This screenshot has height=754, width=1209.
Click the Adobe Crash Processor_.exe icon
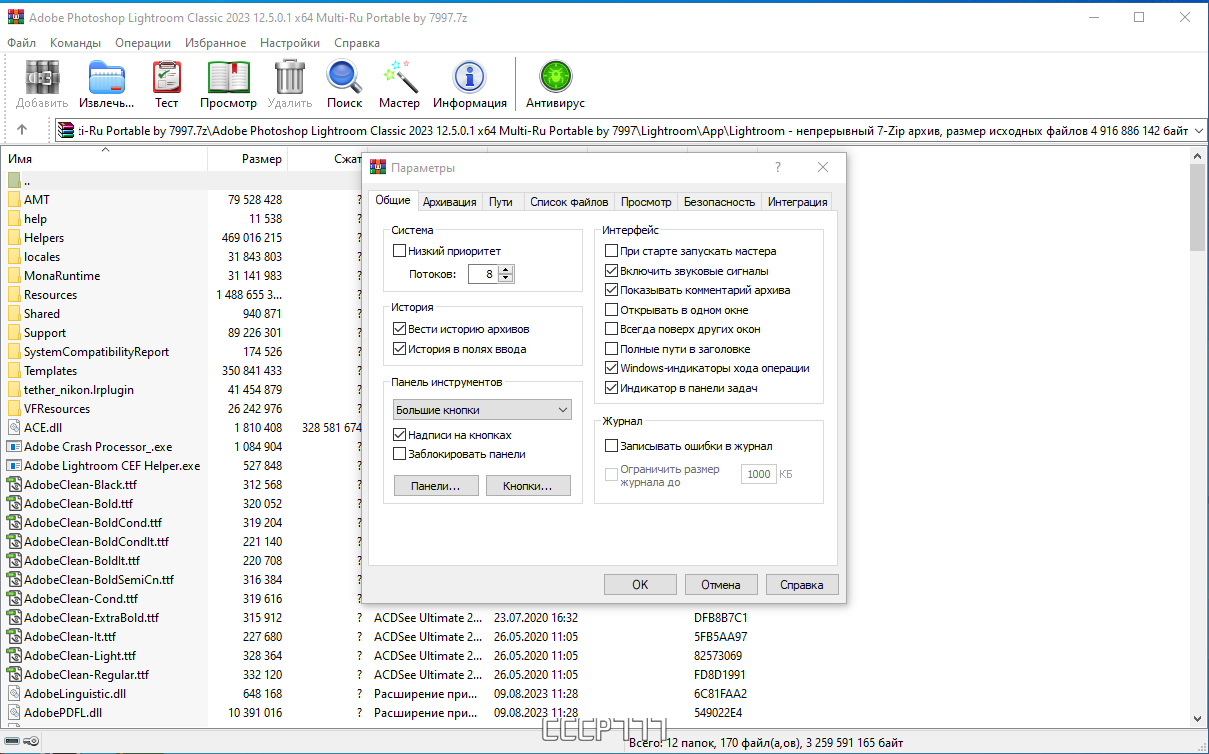pos(14,446)
